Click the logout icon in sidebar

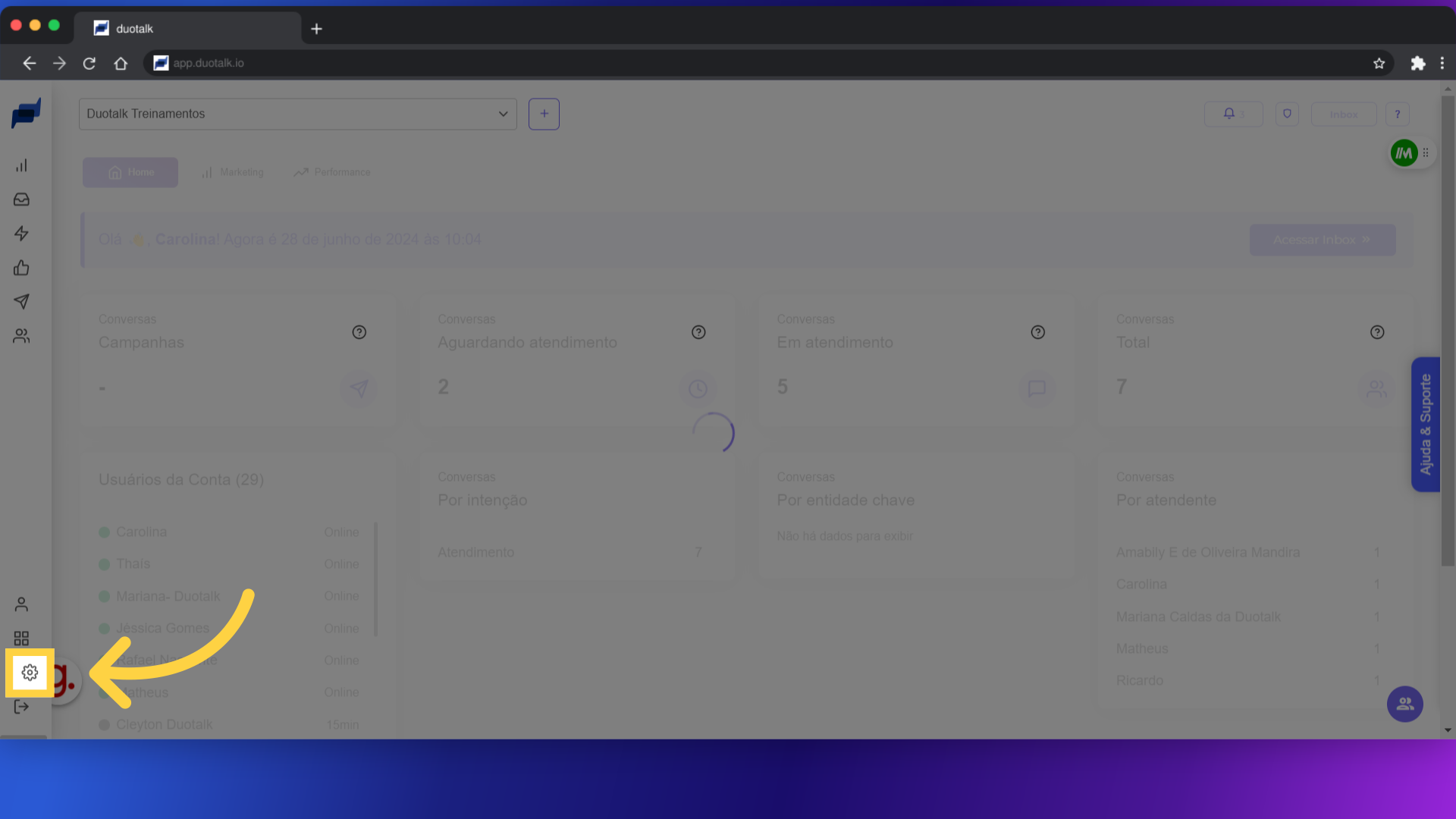(21, 707)
